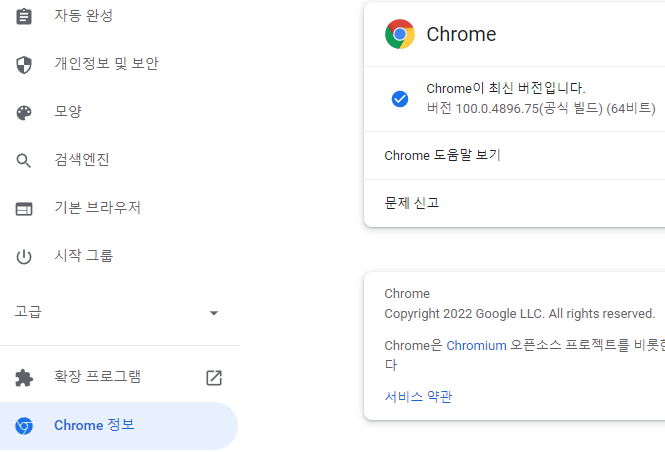Expand the 고급 section arrow
The height and width of the screenshot is (452, 665).
click(x=214, y=313)
